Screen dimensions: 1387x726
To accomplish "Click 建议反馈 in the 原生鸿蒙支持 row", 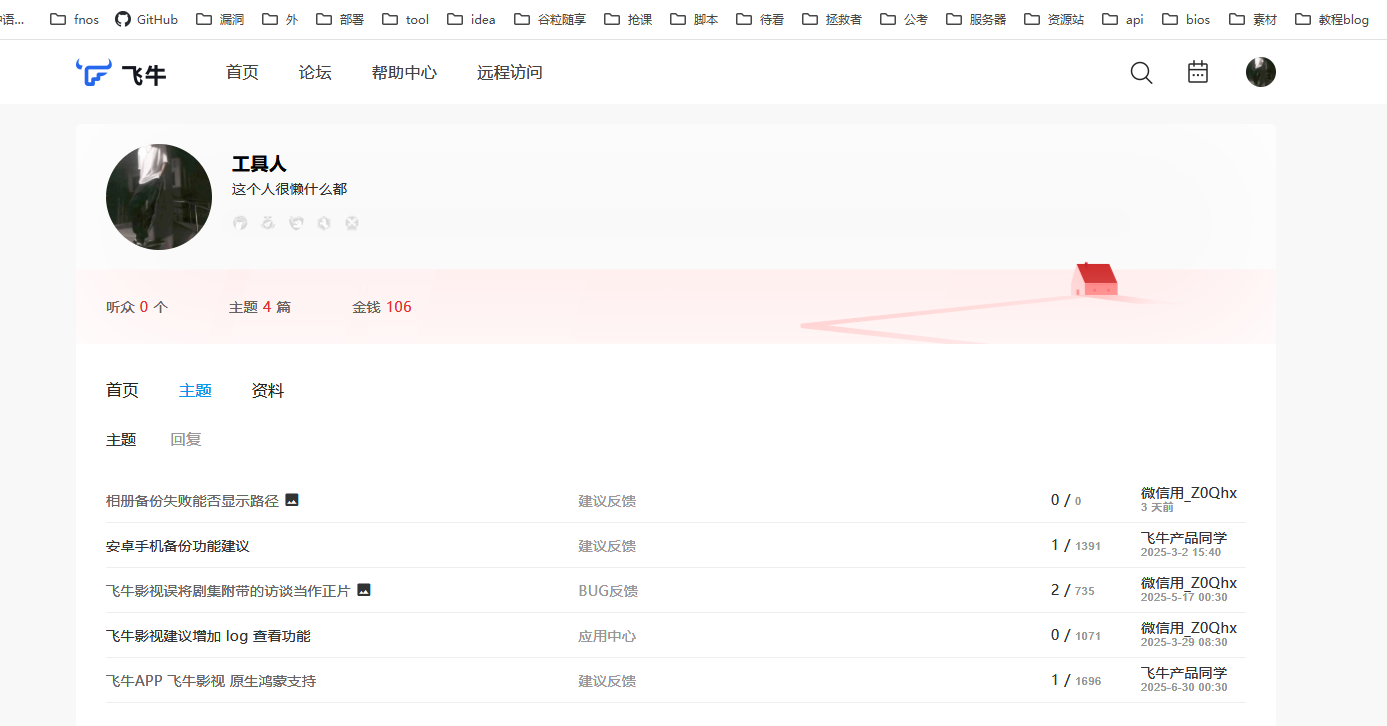I will coord(607,681).
